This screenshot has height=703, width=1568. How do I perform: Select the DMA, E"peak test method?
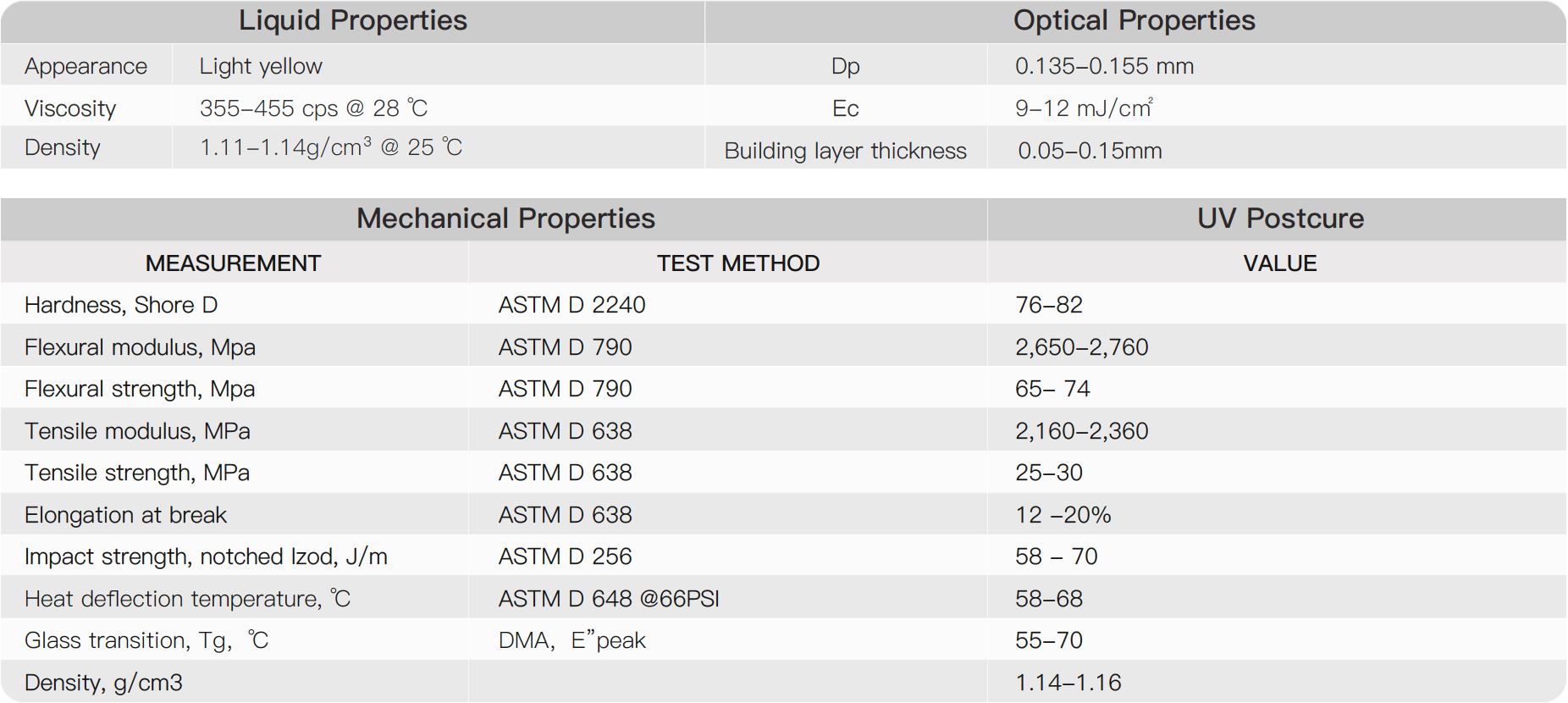571,640
